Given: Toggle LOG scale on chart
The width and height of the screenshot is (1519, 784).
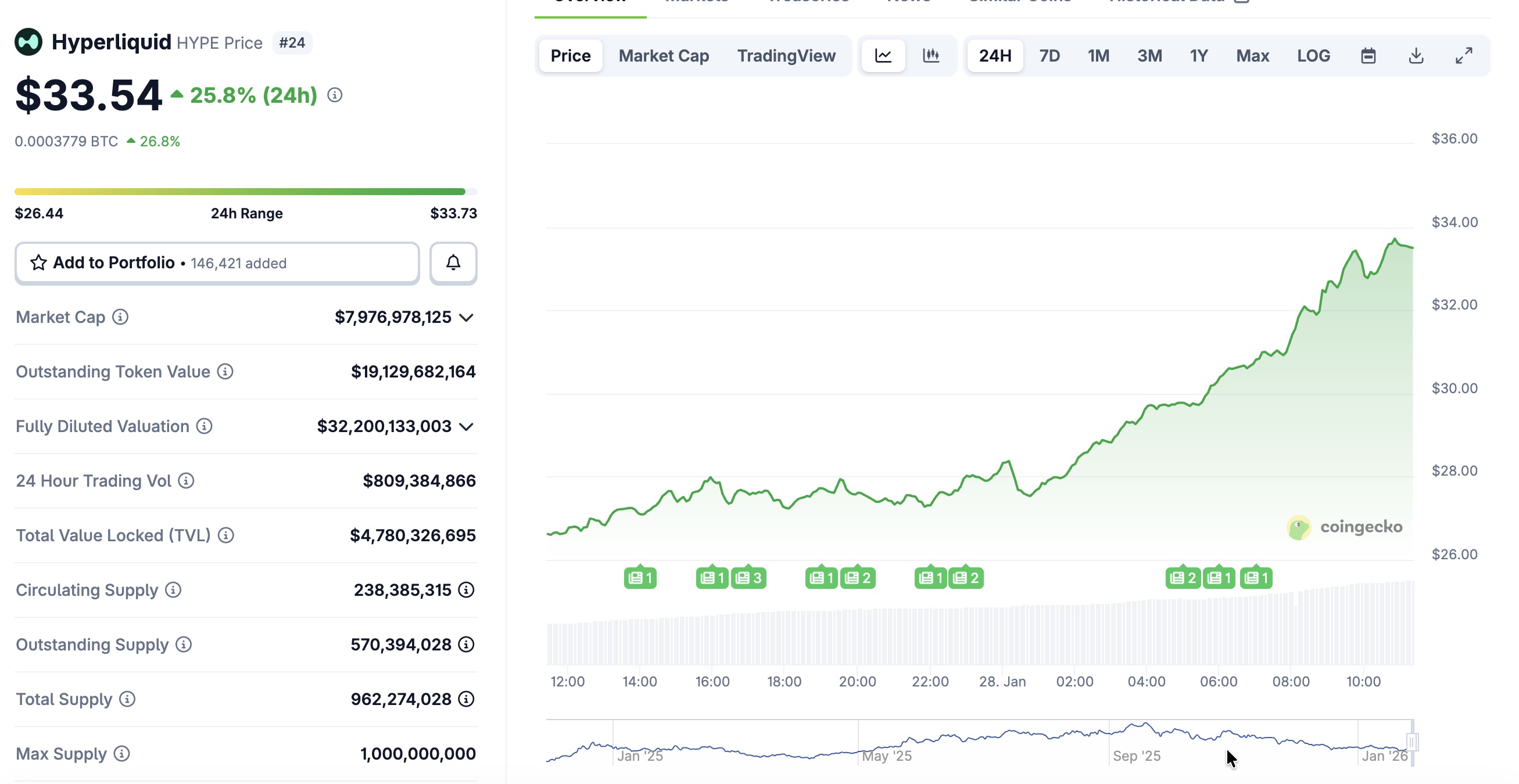Looking at the screenshot, I should pyautogui.click(x=1313, y=55).
